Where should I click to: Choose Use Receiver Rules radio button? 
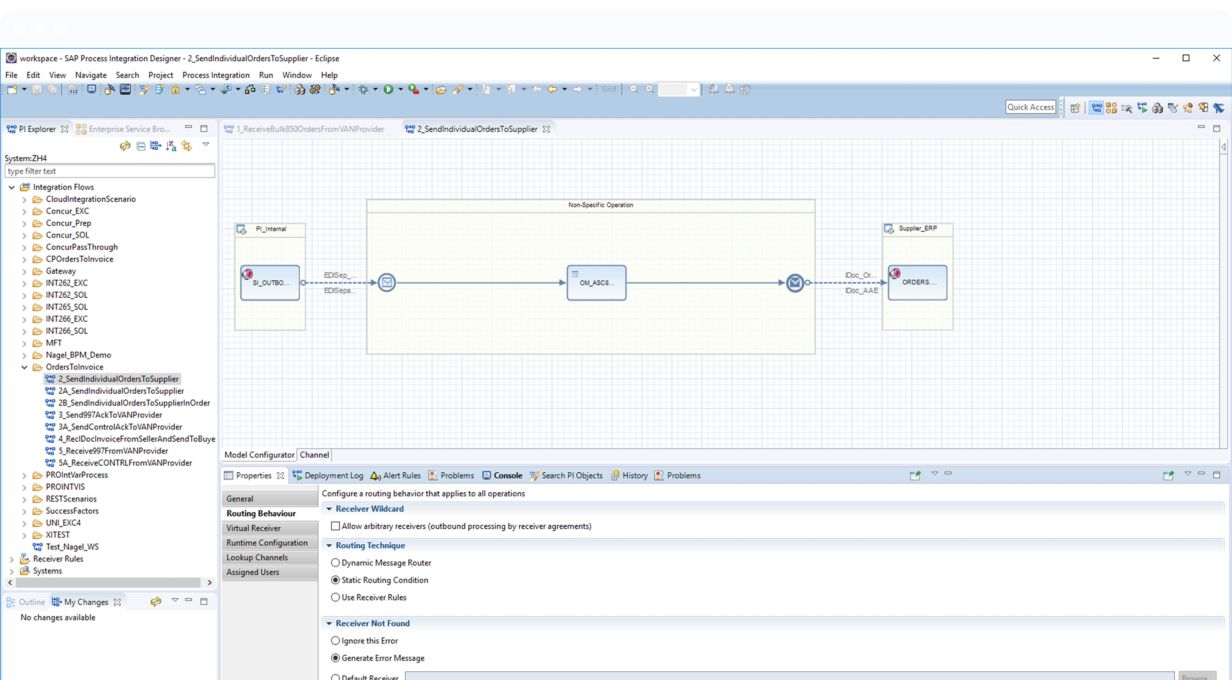(335, 597)
